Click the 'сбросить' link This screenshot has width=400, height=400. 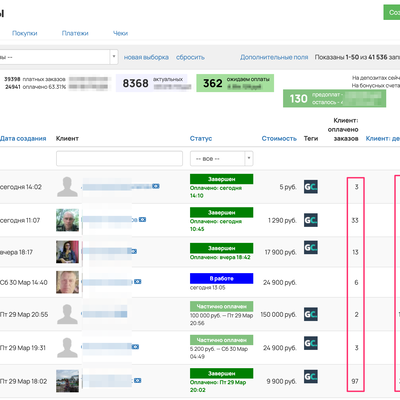point(190,57)
